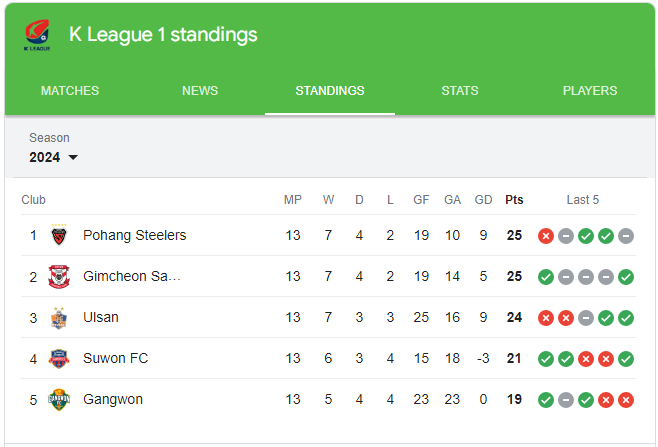Click Gimcheon's first green win icon

546,277
